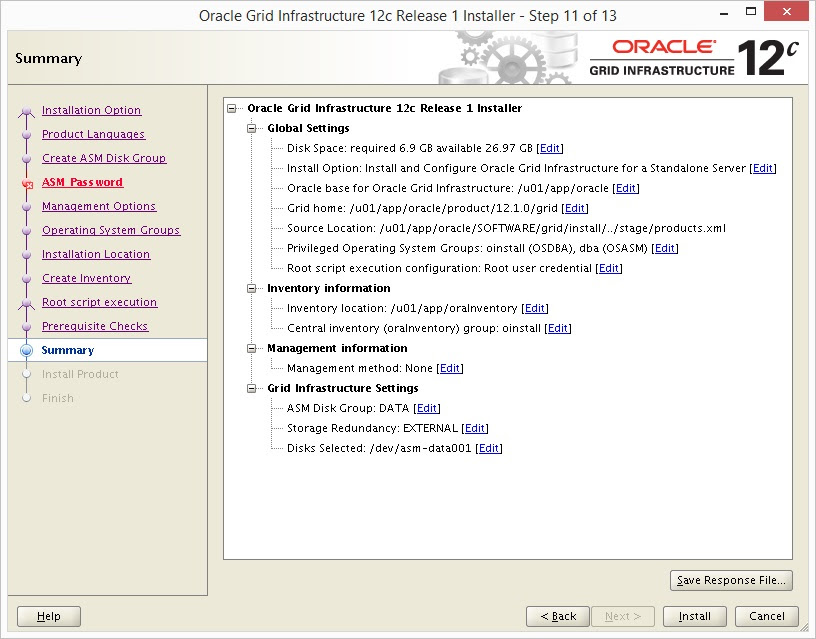The width and height of the screenshot is (816, 639).
Task: Select the 'Management information' heading text
Action: [x=337, y=348]
